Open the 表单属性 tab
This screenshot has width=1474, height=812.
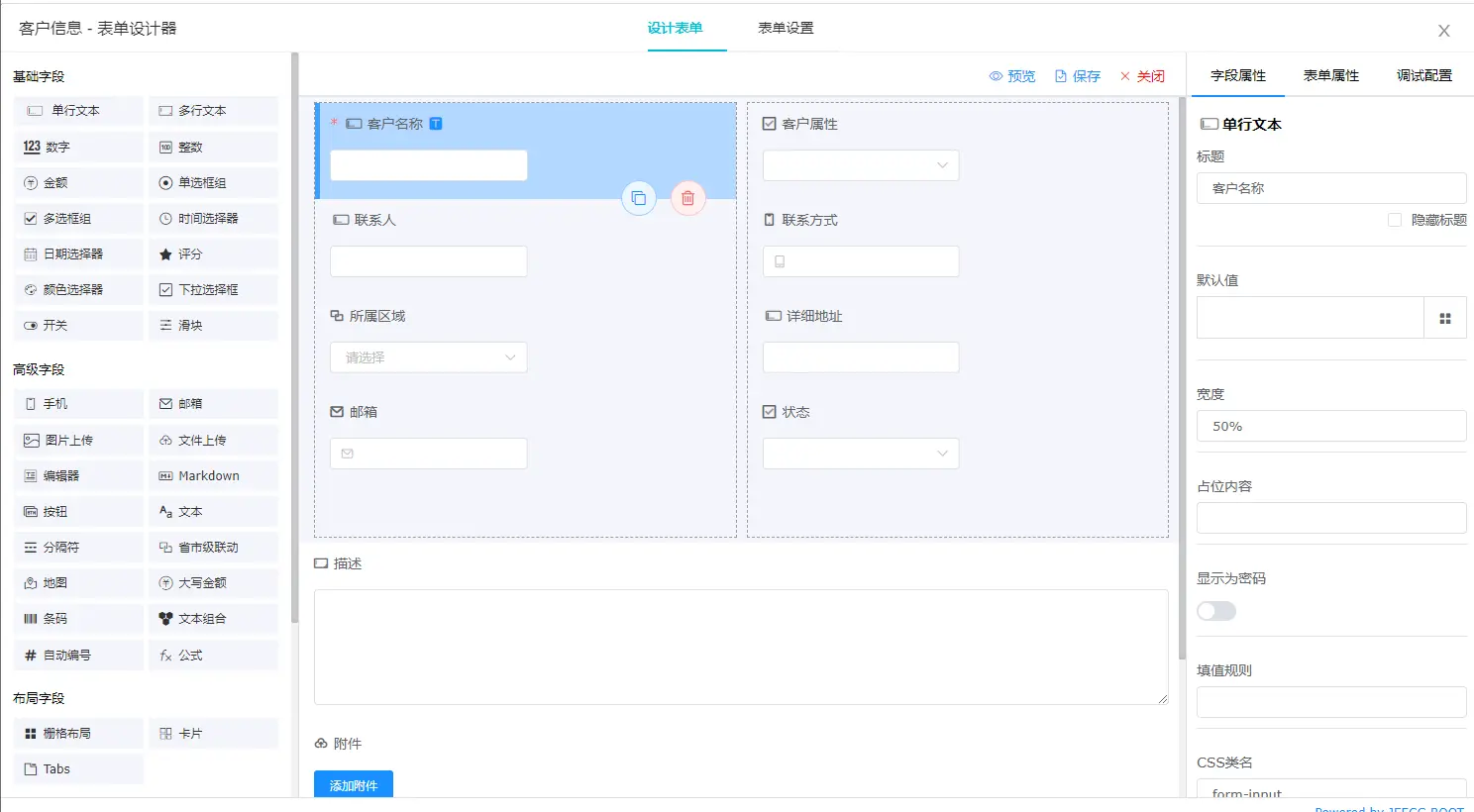[1331, 75]
